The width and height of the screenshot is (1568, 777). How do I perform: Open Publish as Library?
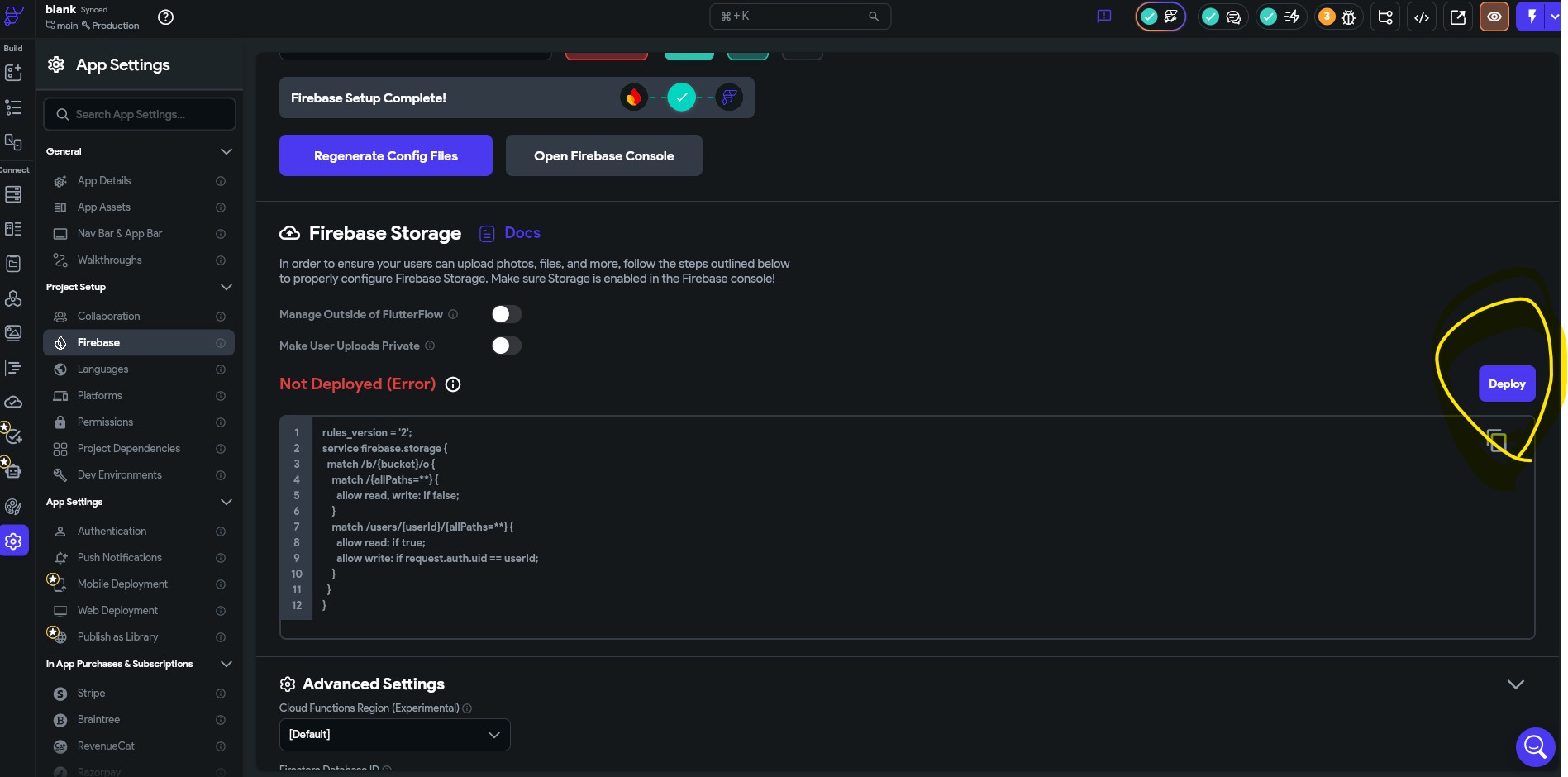(139, 637)
